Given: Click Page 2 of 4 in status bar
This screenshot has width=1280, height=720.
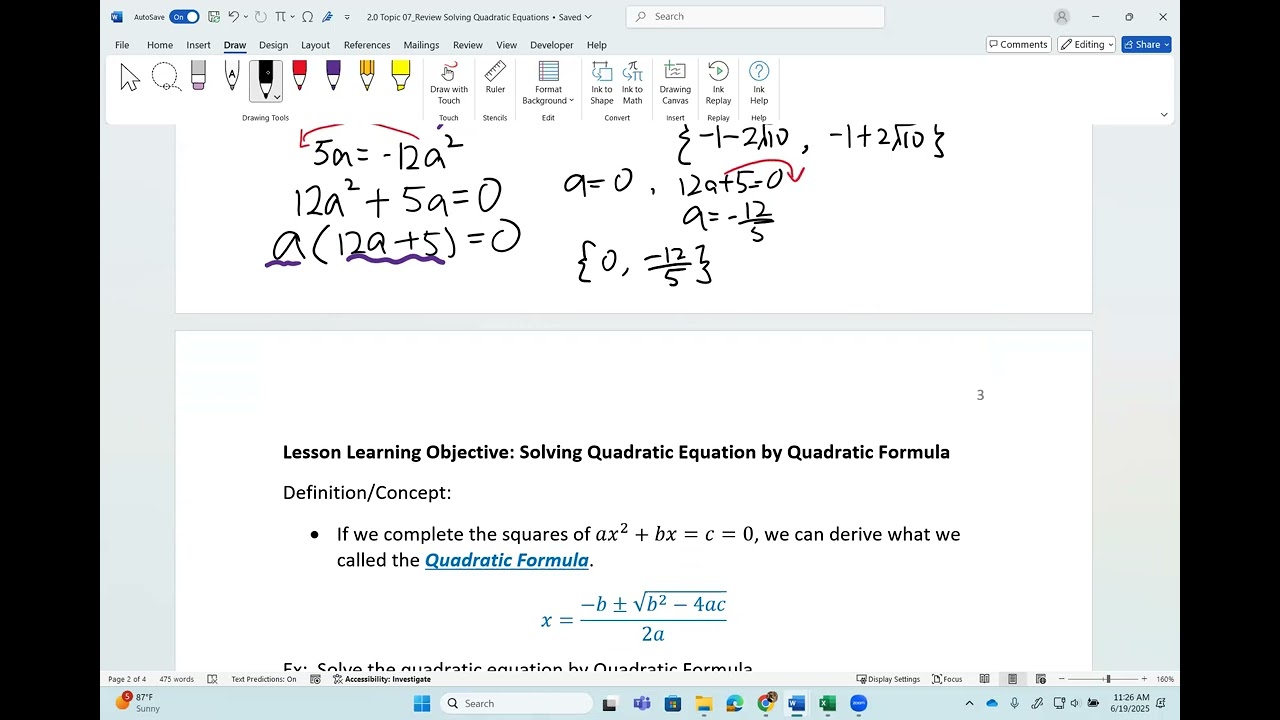Looking at the screenshot, I should pyautogui.click(x=127, y=679).
